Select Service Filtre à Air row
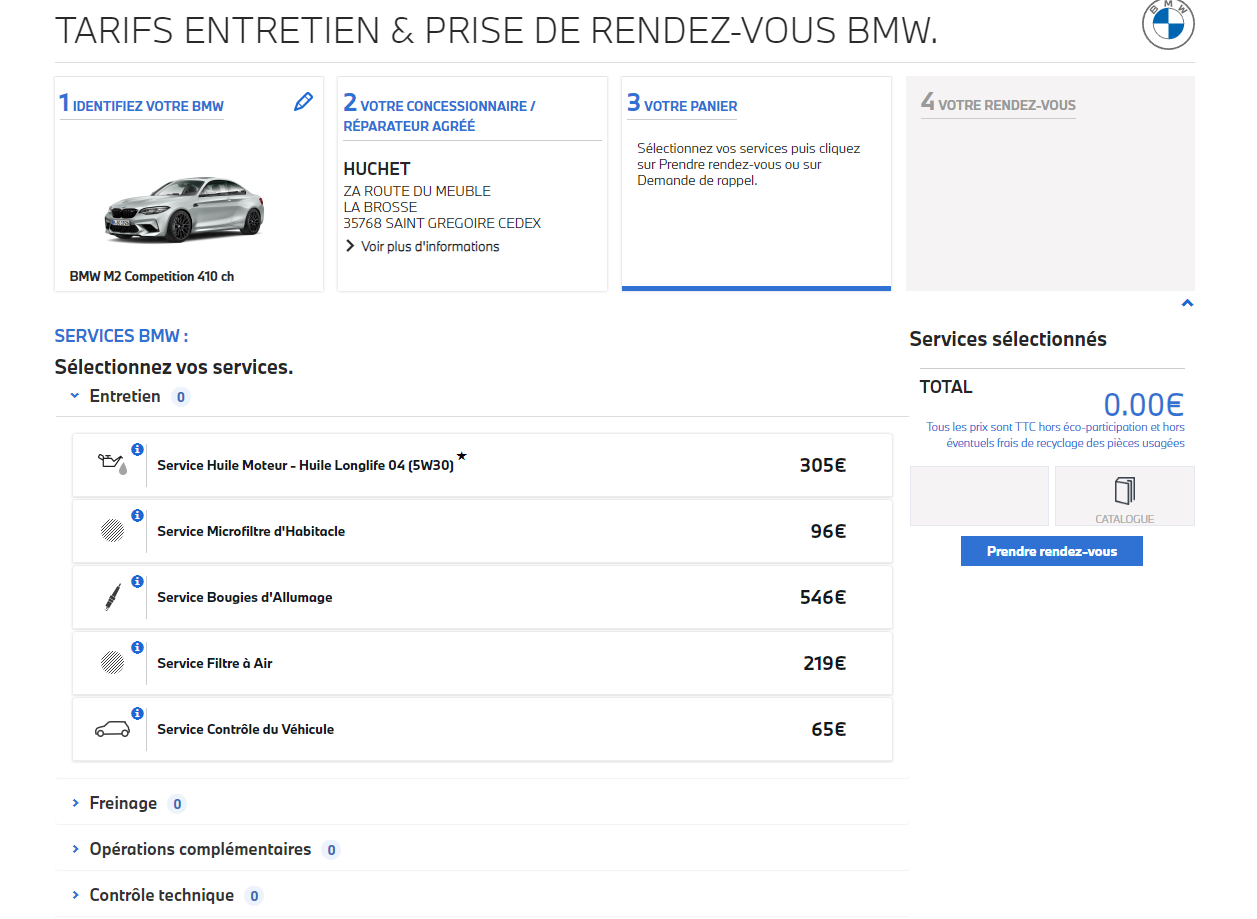 point(482,663)
